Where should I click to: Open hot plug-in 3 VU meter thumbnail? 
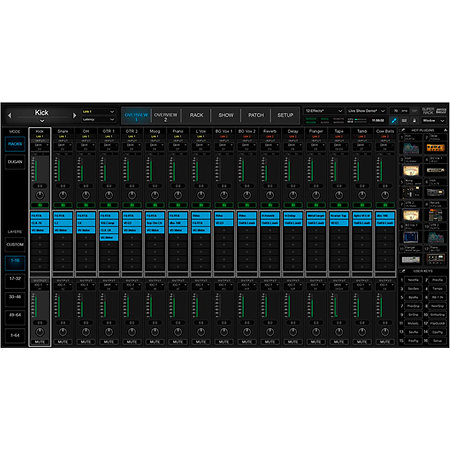[411, 170]
